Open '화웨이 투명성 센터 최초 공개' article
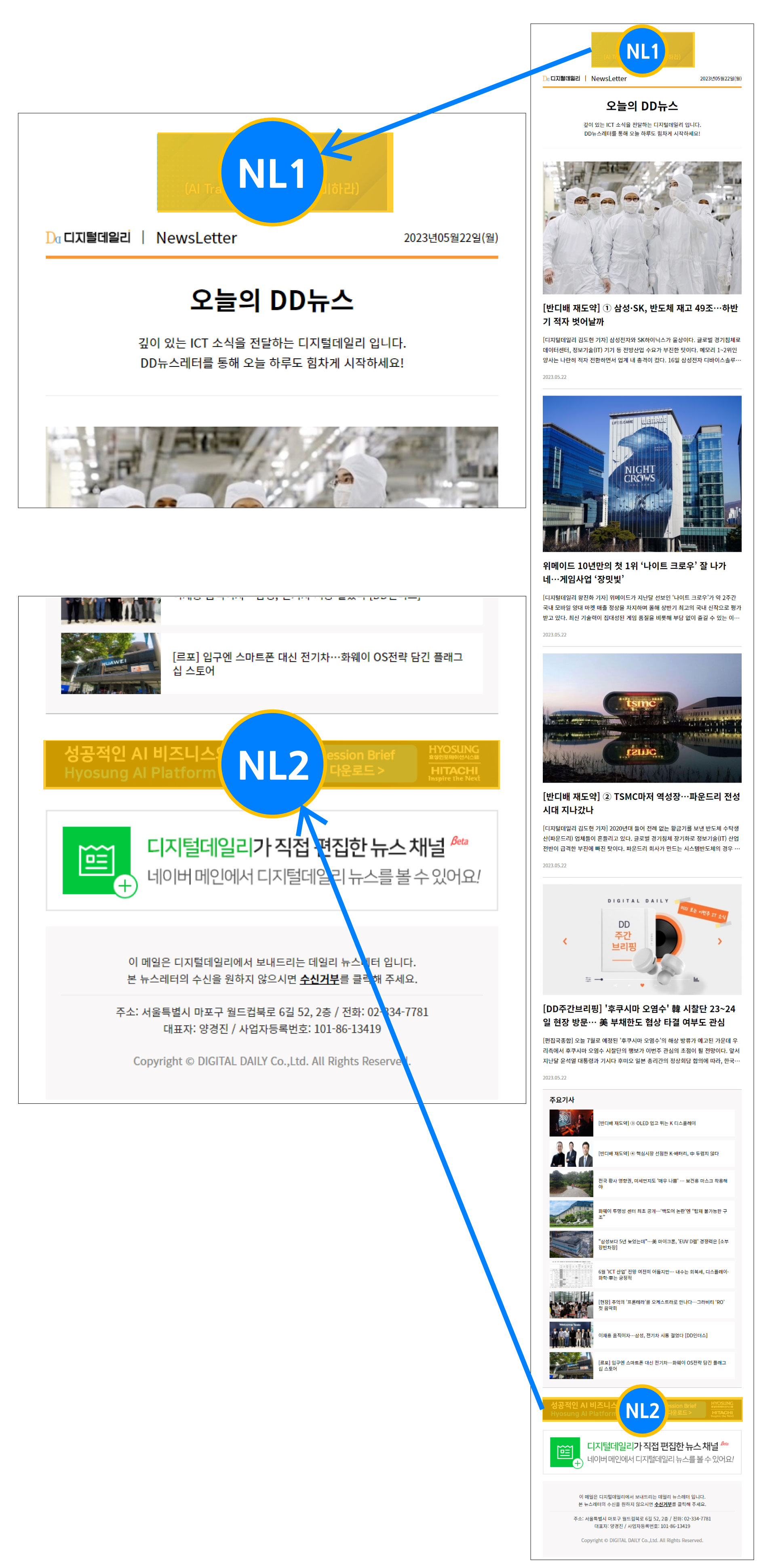 (662, 1214)
